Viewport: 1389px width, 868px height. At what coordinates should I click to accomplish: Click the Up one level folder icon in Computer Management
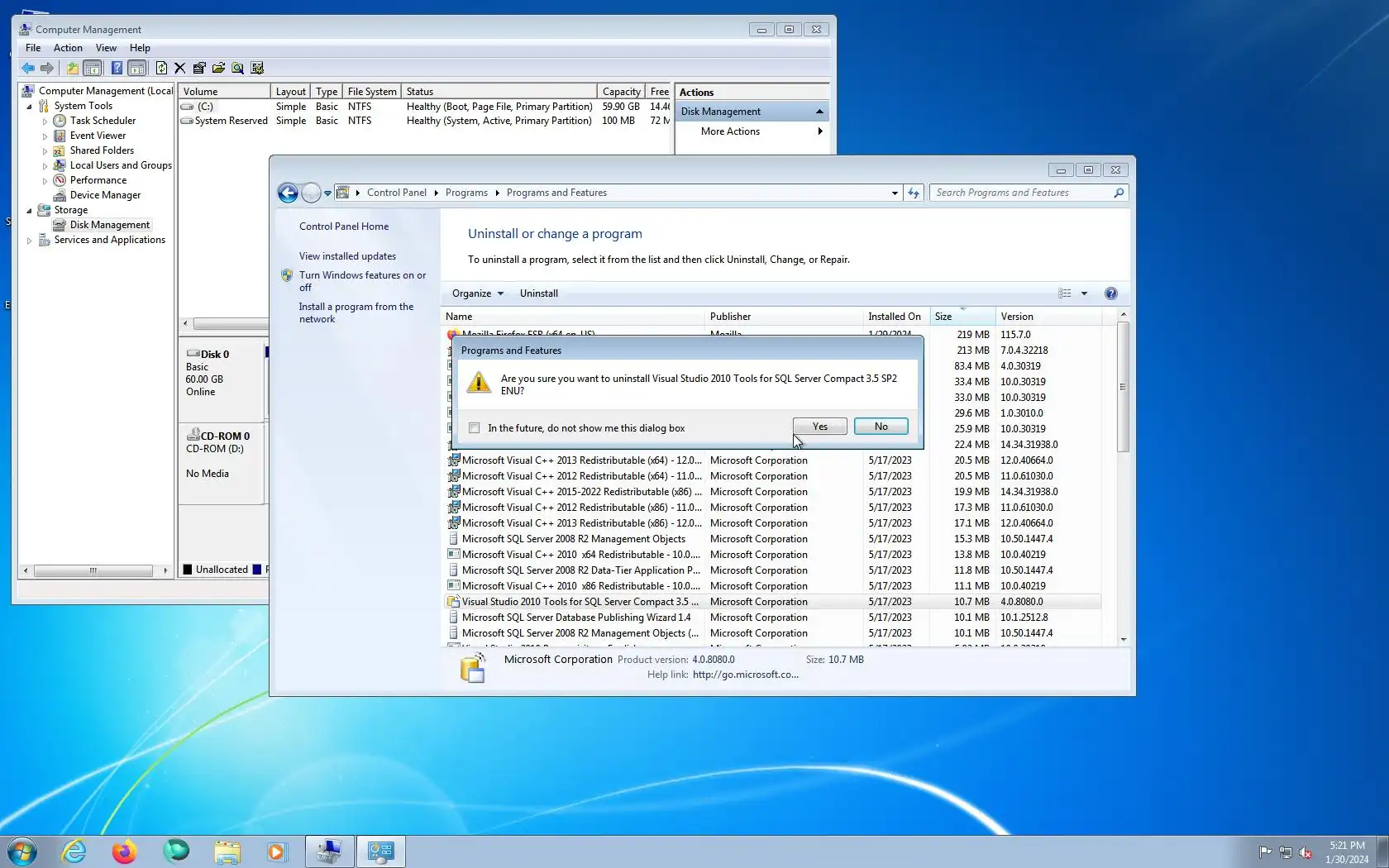point(73,68)
